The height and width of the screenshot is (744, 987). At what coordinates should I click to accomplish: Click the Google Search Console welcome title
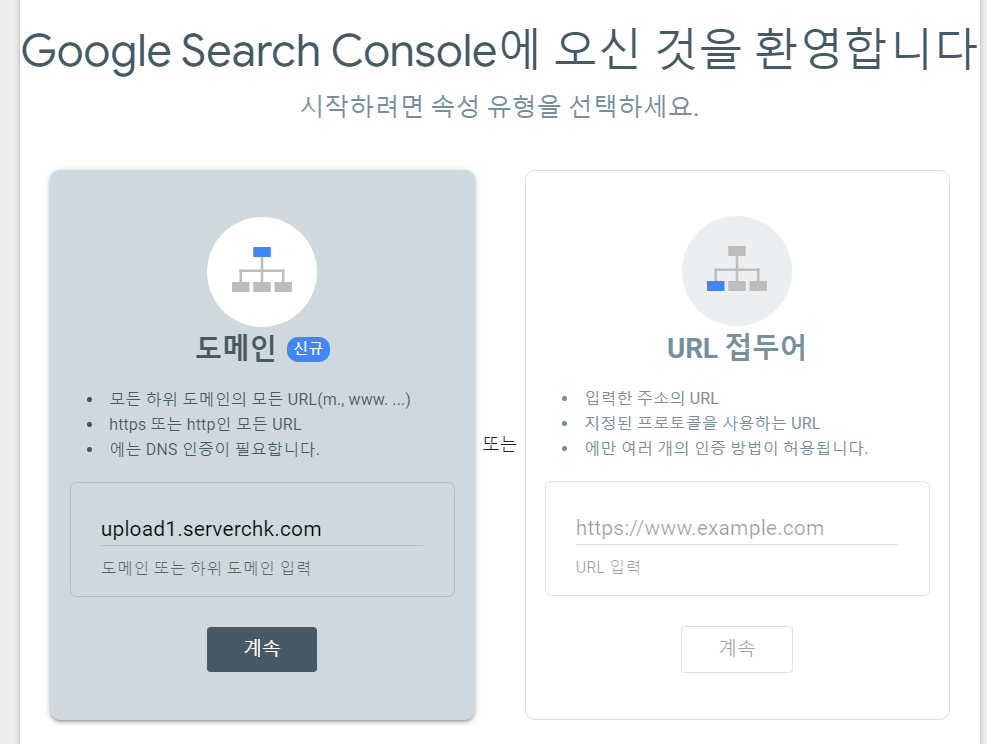499,50
